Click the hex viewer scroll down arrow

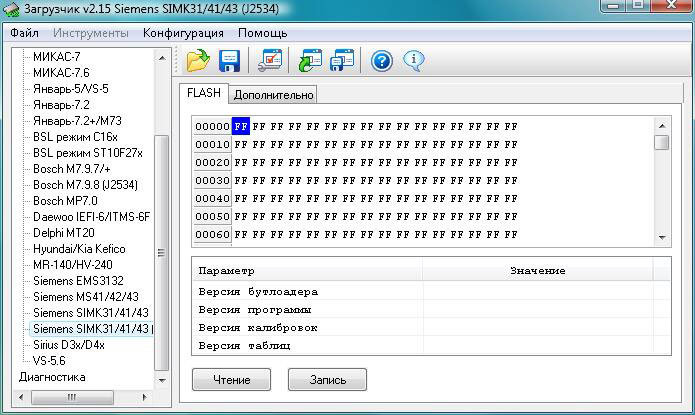pyautogui.click(x=662, y=237)
